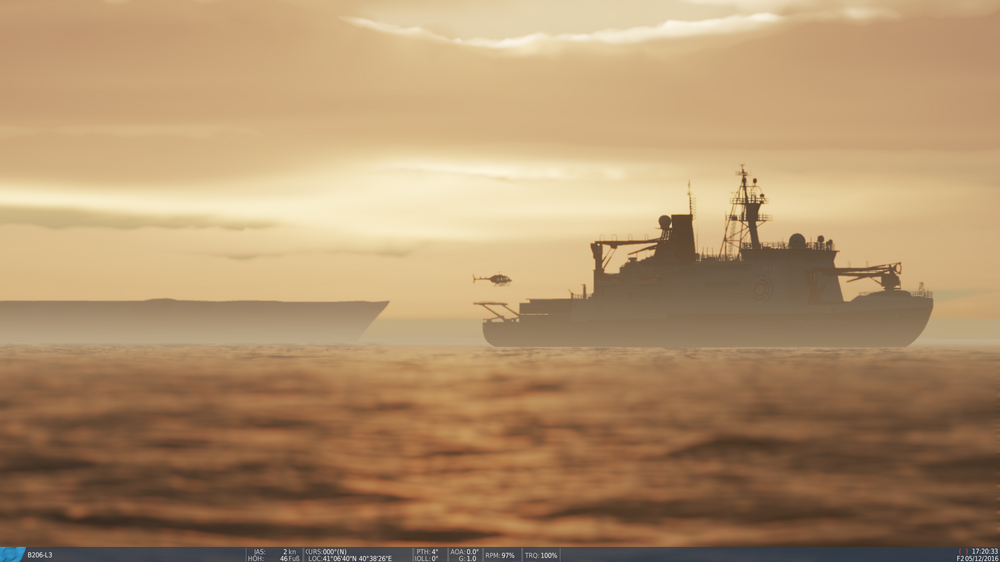Image resolution: width=1000 pixels, height=562 pixels.
Task: Click the red parentheses indicator
Action: click(x=963, y=551)
